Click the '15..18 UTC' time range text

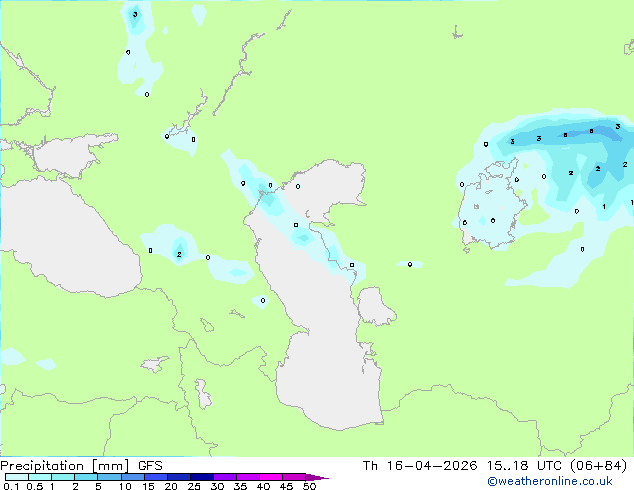click(x=524, y=466)
